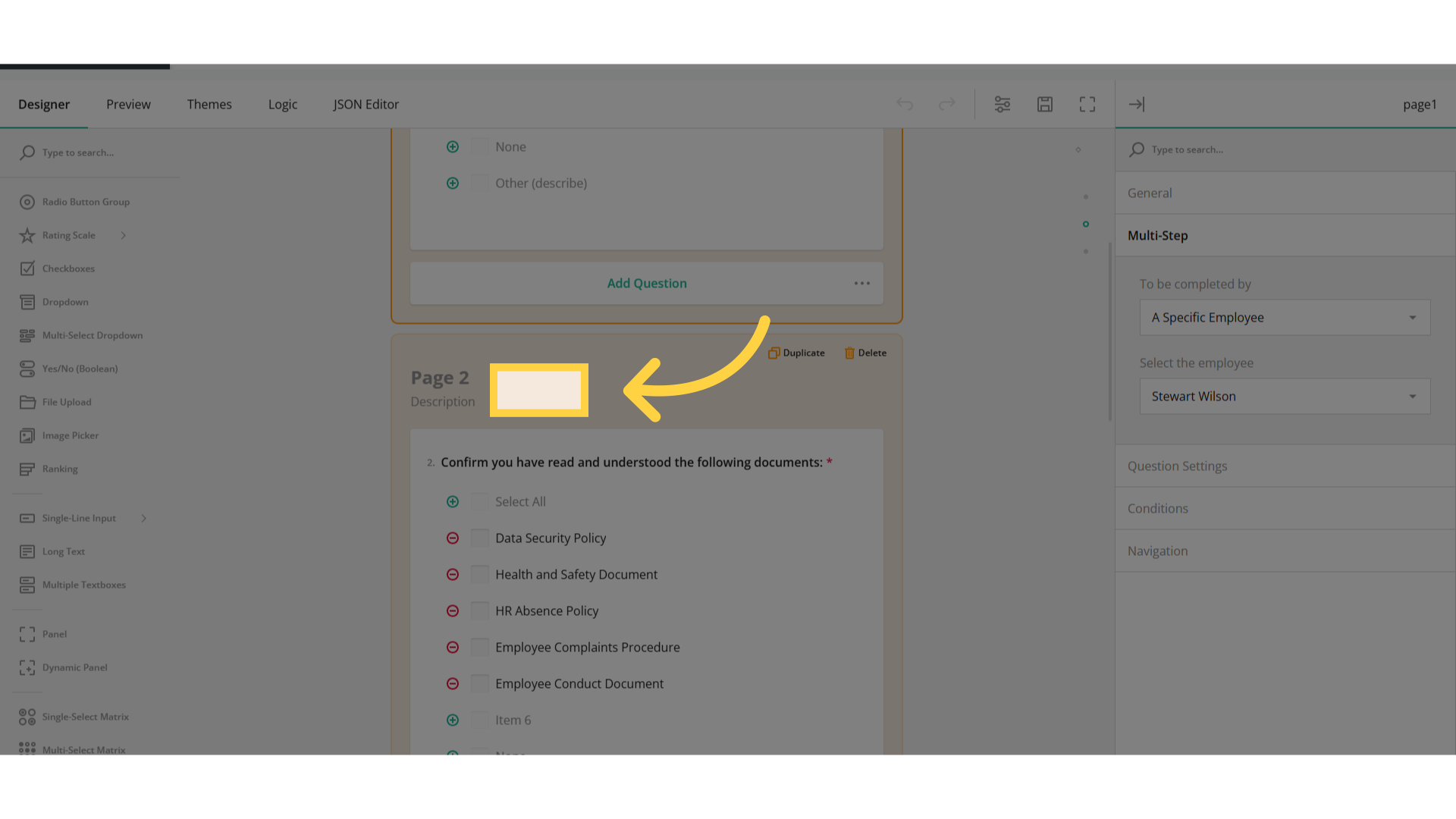Open survey settings sliders icon
Screen dimensions: 1456x819
(1003, 104)
